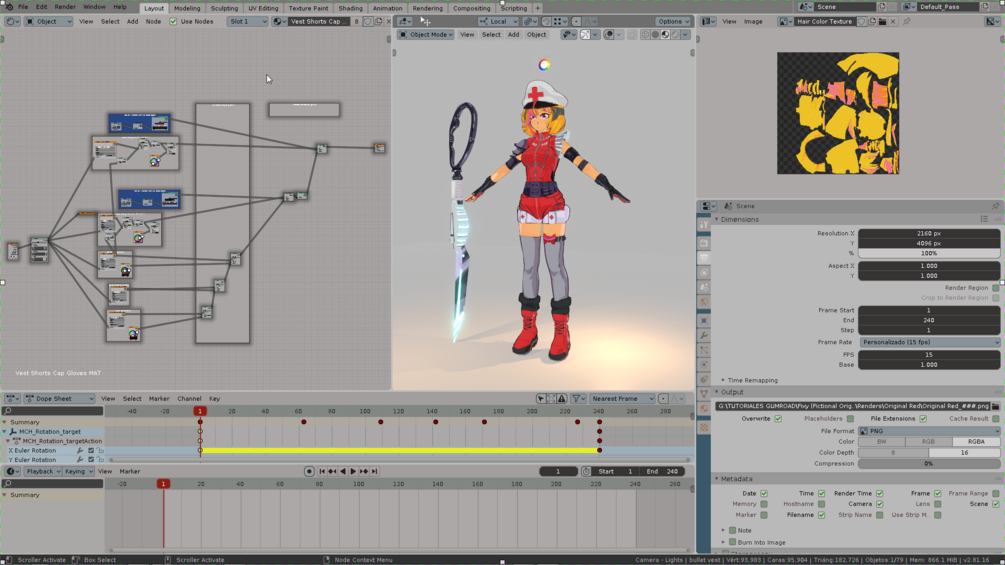Collapse the MCH_Rotation_target channel group

pyautogui.click(x=4, y=432)
